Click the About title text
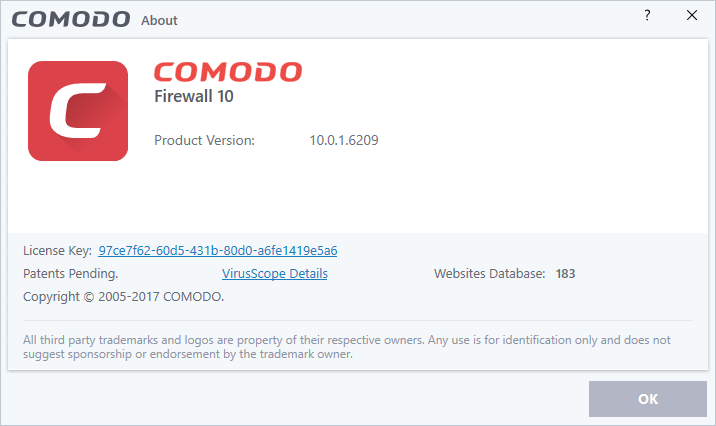 pyautogui.click(x=159, y=20)
